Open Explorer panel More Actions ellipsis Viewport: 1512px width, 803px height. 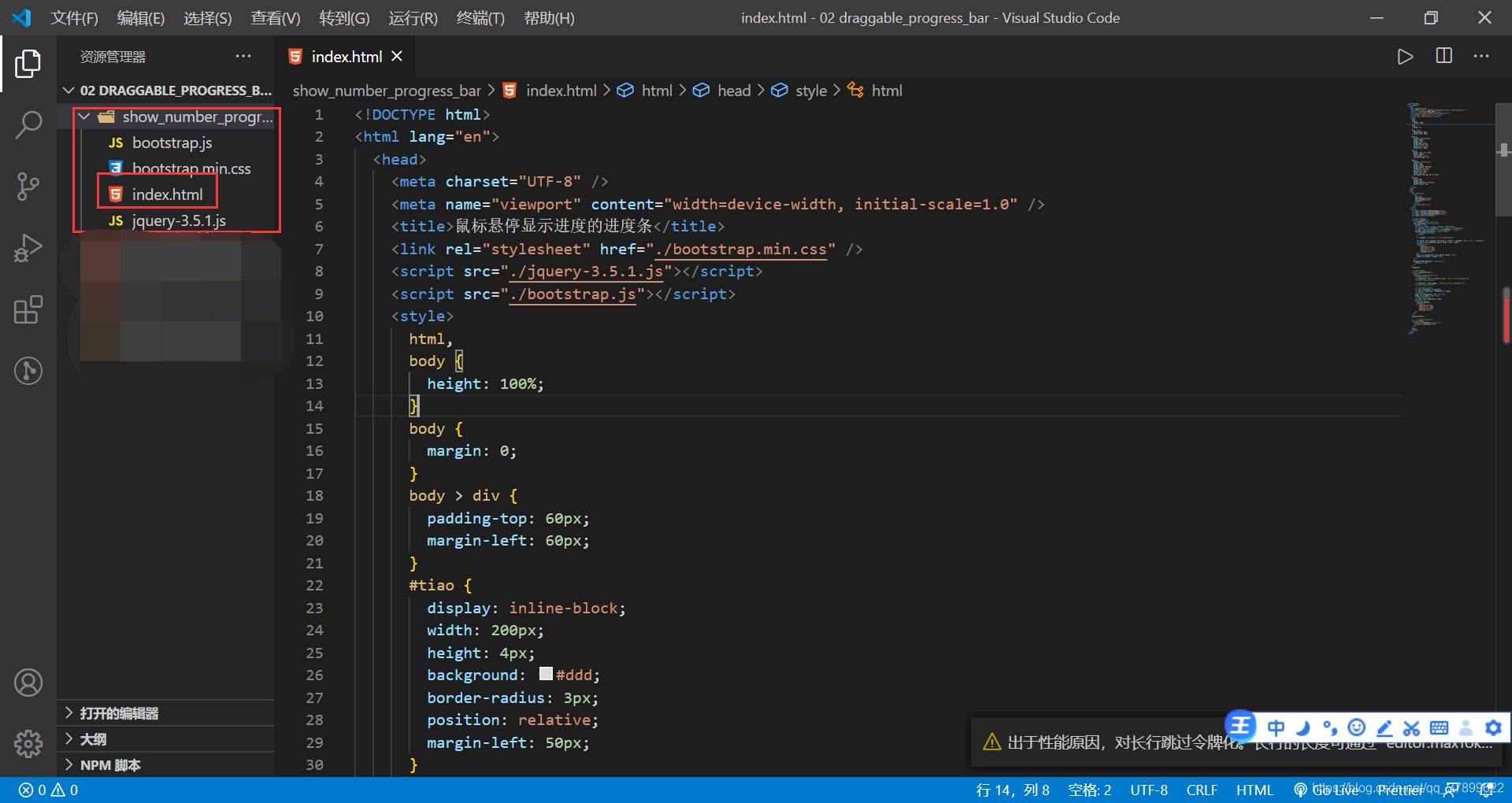tap(243, 56)
